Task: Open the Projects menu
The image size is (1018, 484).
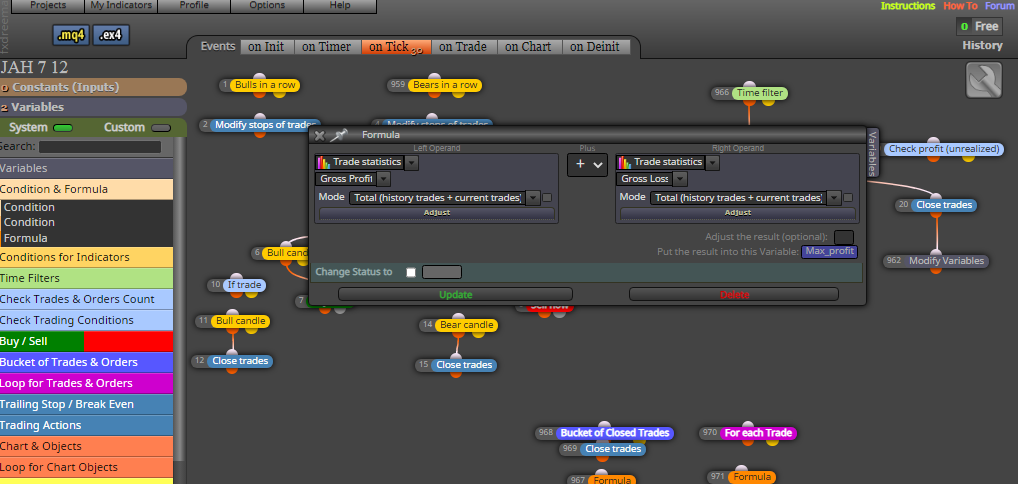Action: pyautogui.click(x=48, y=6)
